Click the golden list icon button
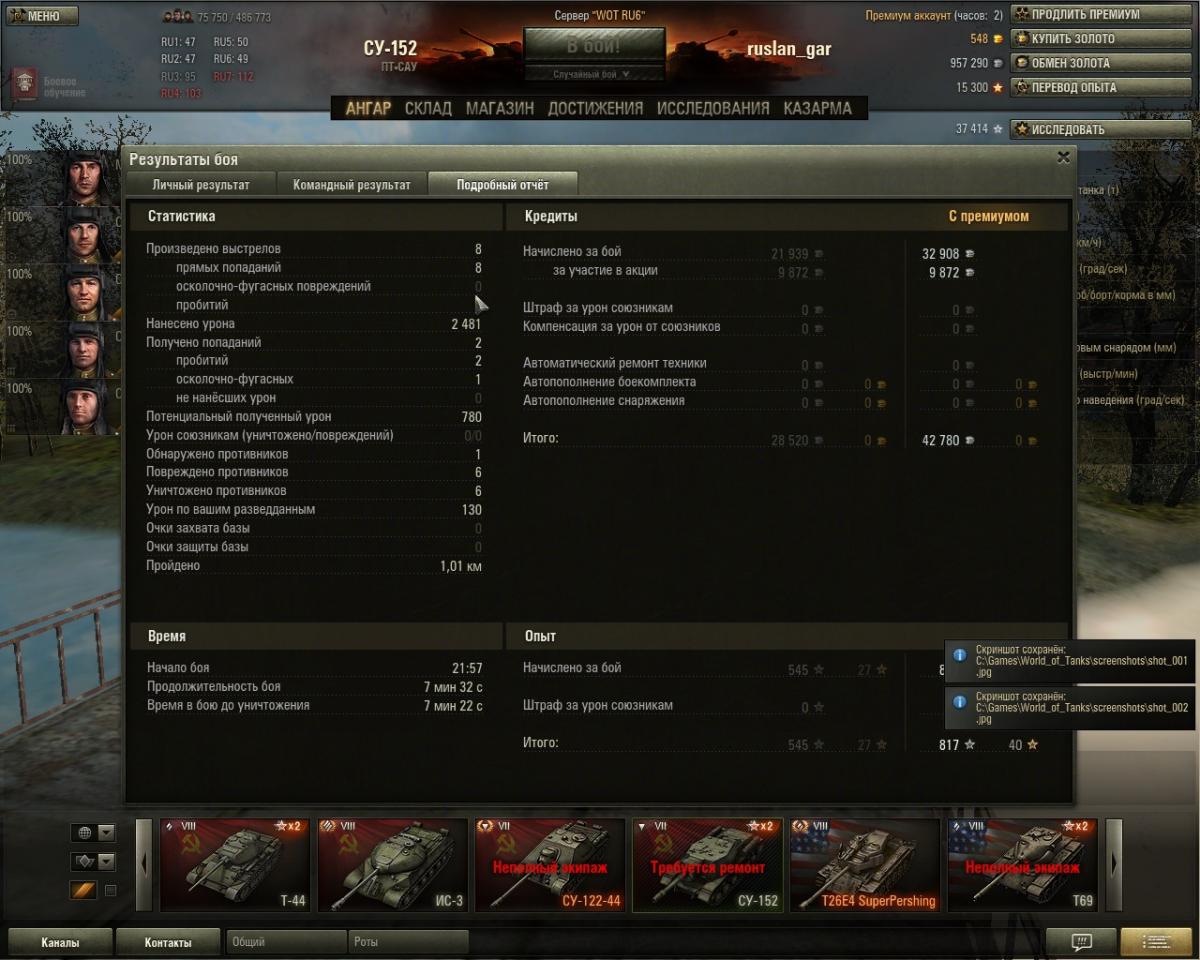Image resolution: width=1200 pixels, height=960 pixels. [x=1156, y=942]
